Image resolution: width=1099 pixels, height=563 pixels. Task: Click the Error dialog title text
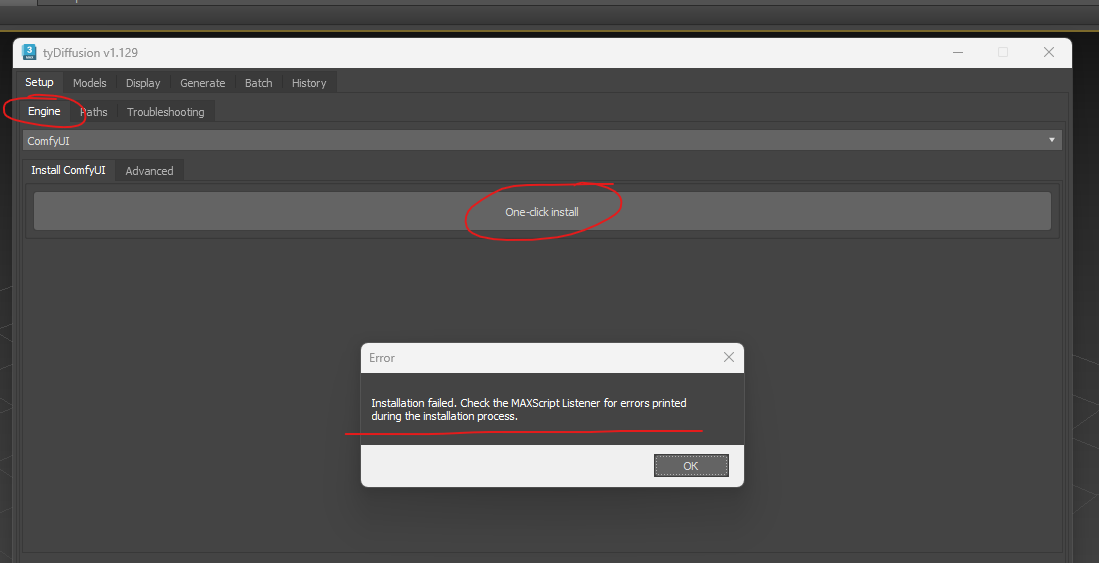pyautogui.click(x=382, y=358)
